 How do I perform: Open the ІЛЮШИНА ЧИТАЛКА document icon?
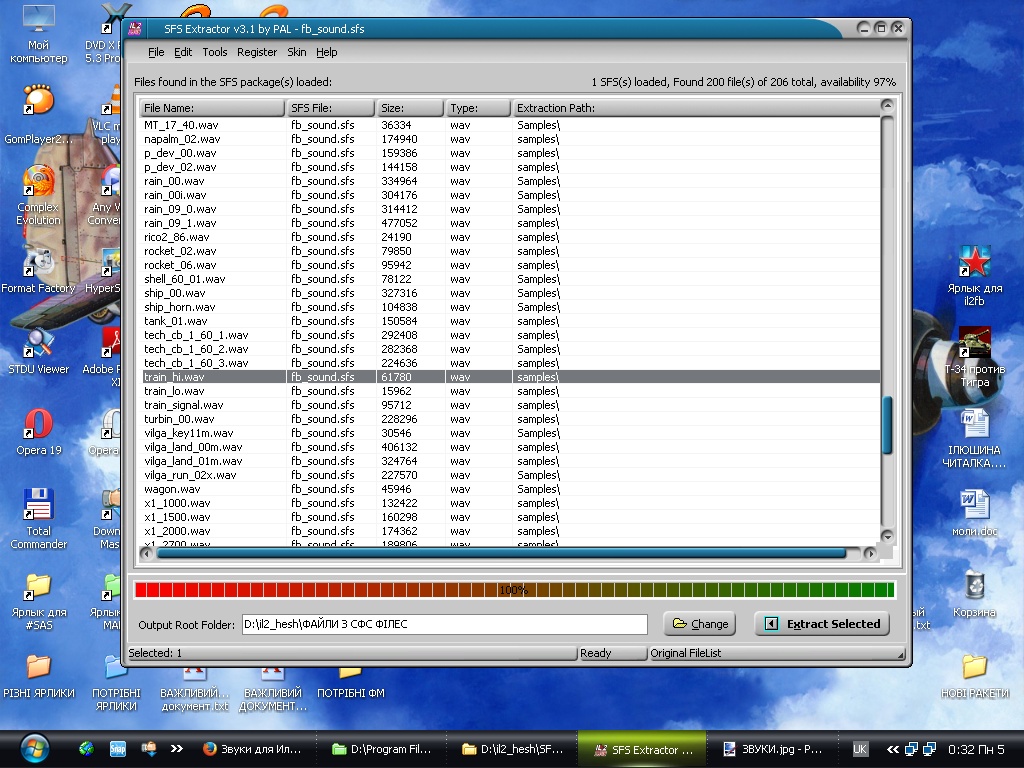[974, 424]
